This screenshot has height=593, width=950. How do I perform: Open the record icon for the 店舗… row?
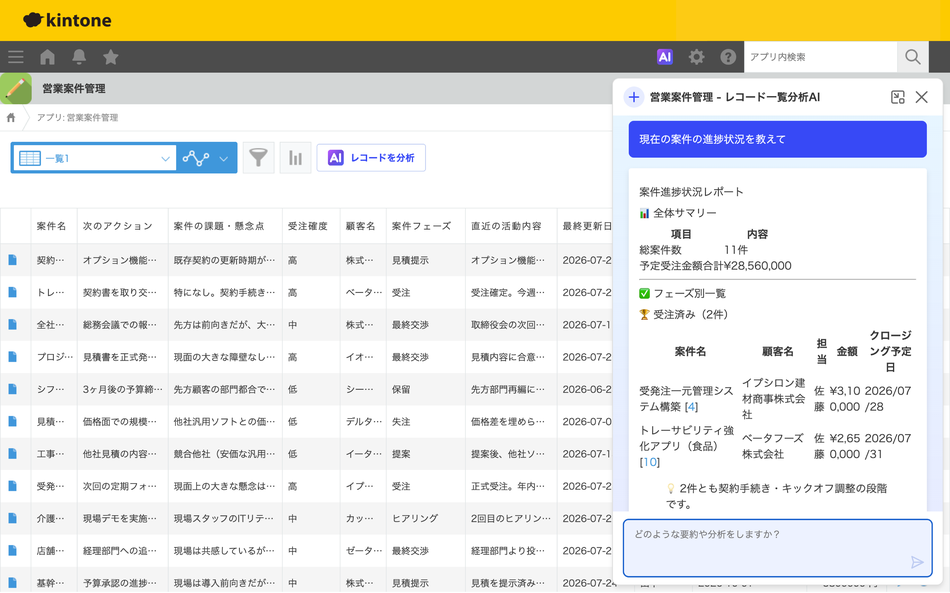click(12, 551)
